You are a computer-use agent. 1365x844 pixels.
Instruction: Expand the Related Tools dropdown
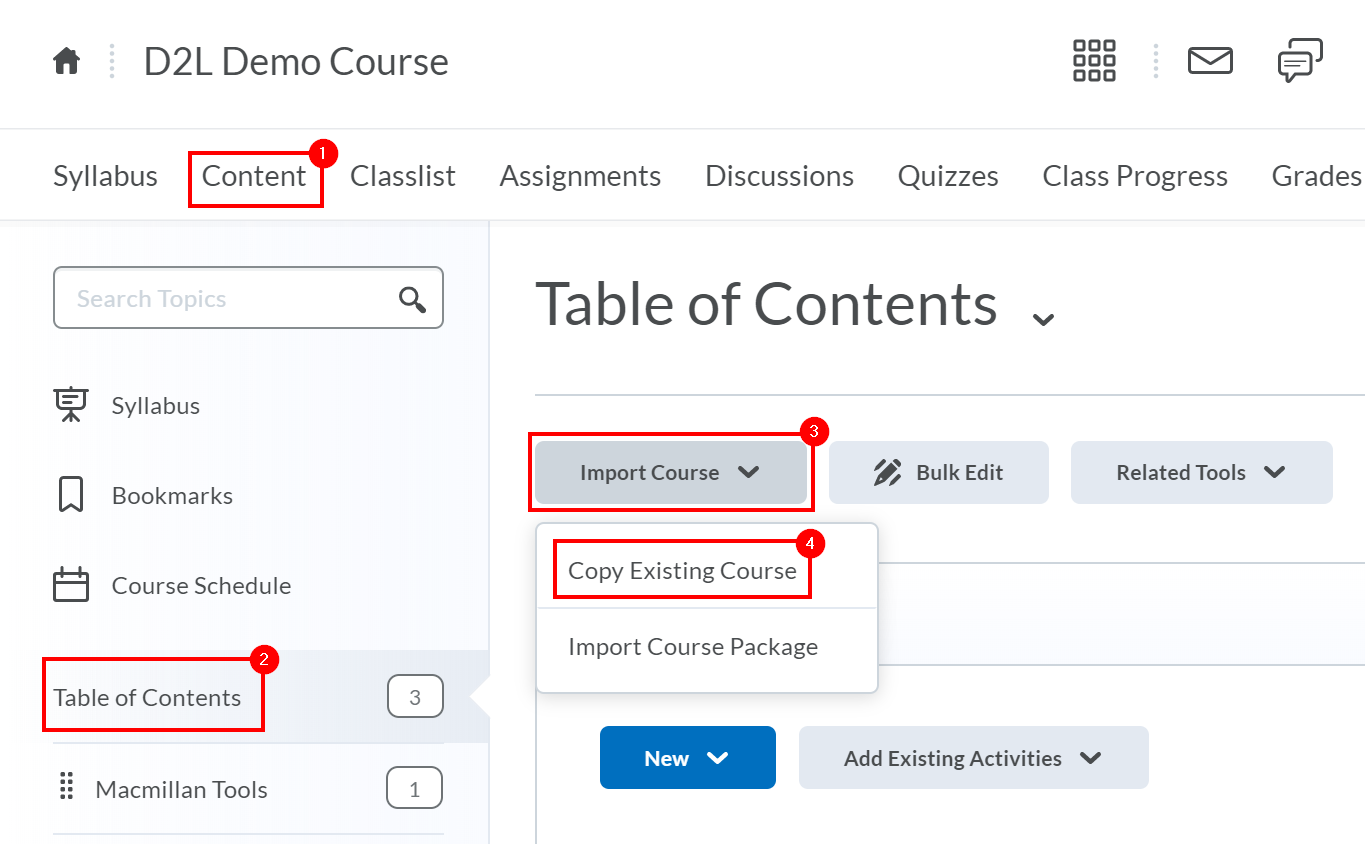(1201, 473)
